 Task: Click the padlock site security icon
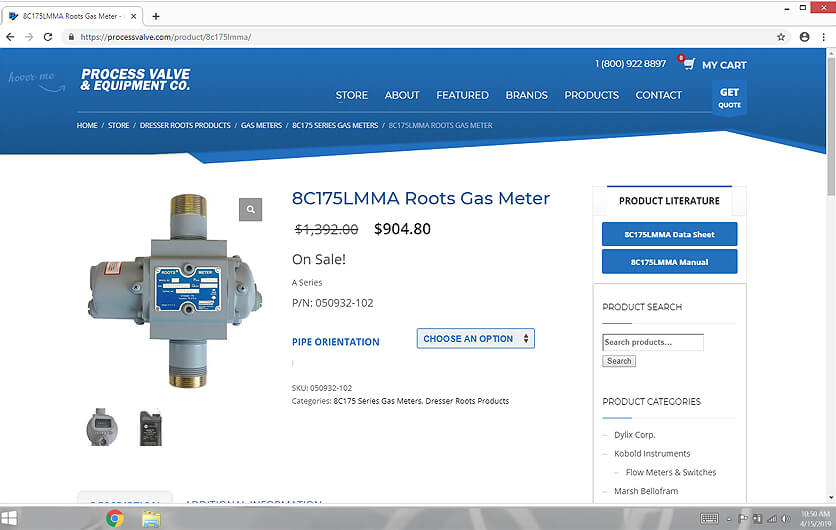coord(71,37)
